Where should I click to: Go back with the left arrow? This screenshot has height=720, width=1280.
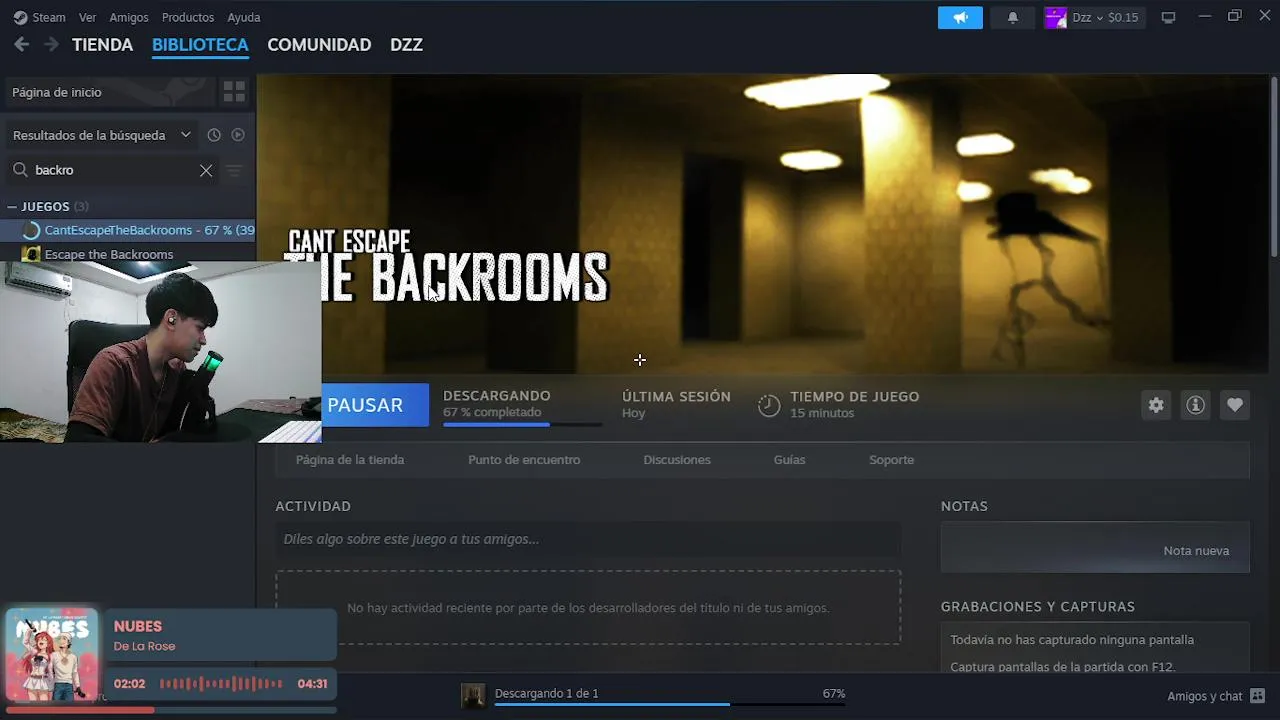[21, 44]
